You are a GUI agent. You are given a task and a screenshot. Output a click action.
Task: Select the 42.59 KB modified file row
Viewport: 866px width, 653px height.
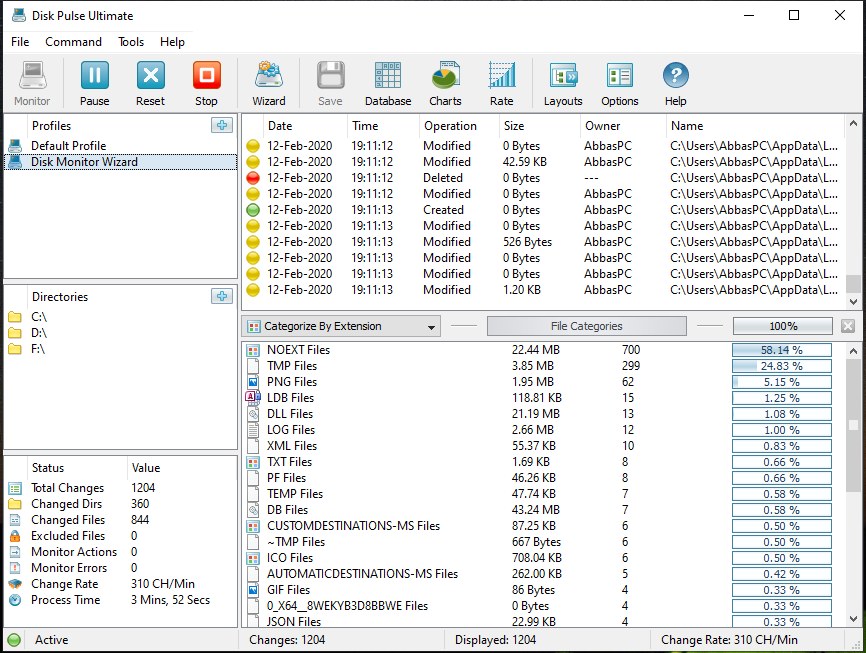click(543, 162)
